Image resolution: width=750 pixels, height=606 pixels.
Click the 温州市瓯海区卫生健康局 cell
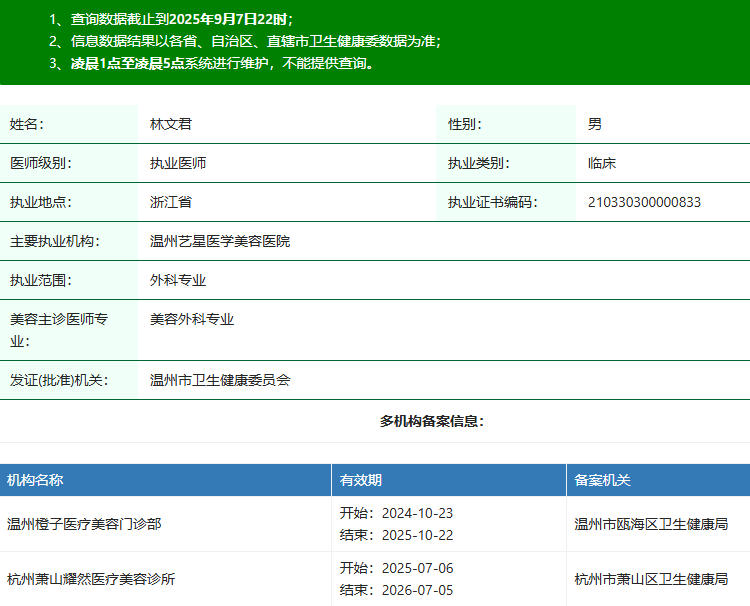pos(651,523)
